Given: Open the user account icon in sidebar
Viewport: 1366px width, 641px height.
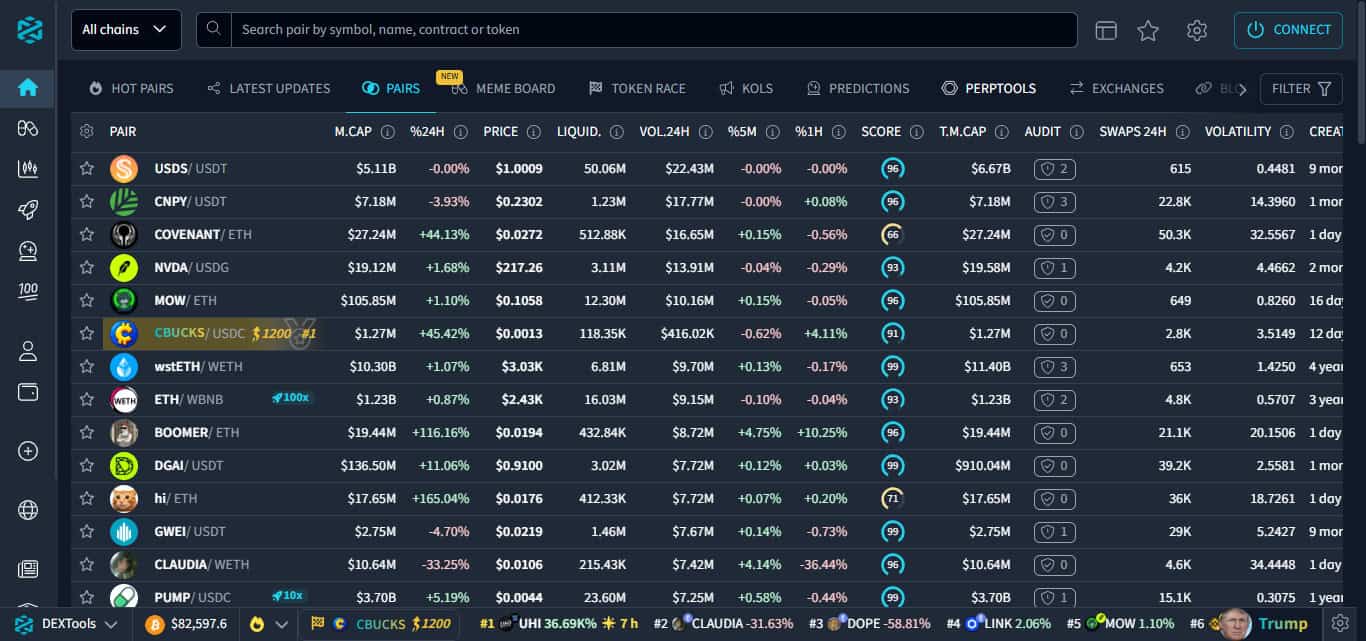Looking at the screenshot, I should tap(28, 351).
